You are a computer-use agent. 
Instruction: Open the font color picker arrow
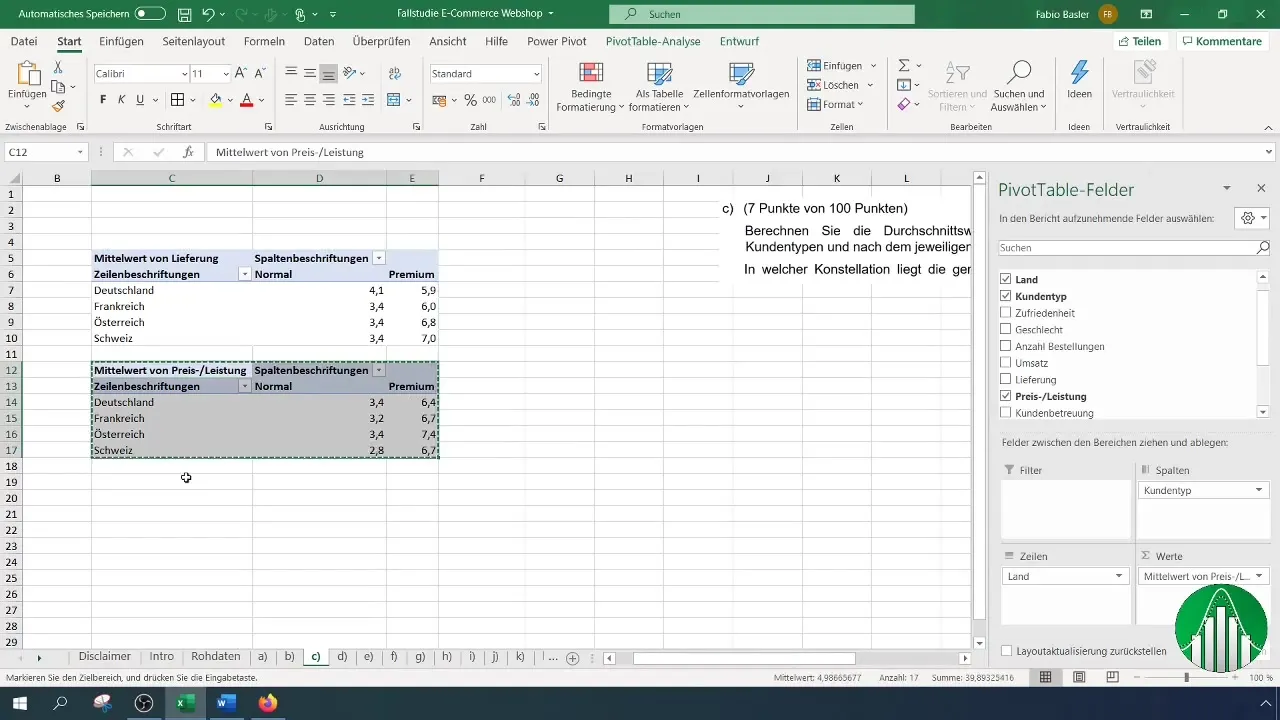click(x=261, y=100)
